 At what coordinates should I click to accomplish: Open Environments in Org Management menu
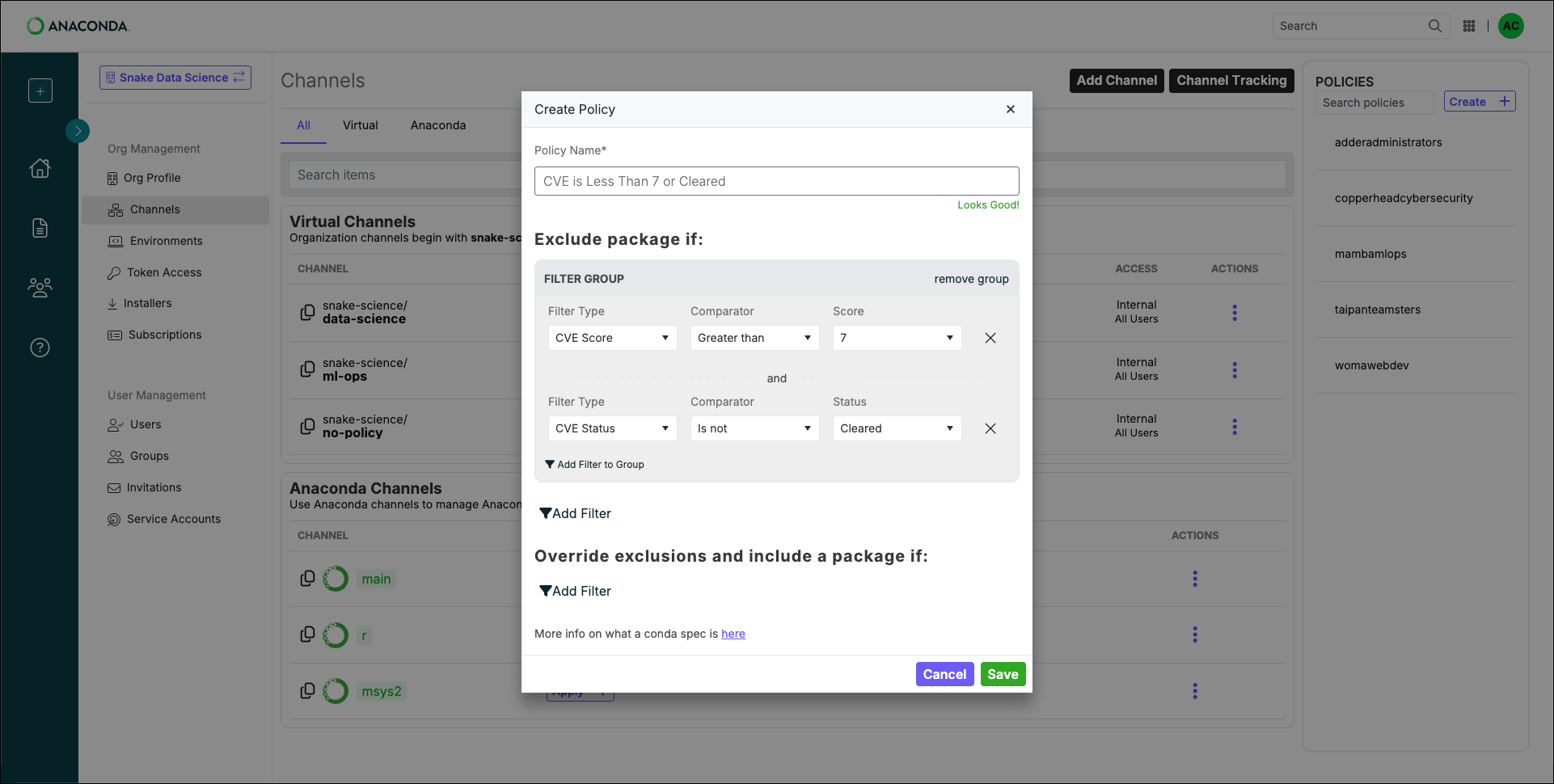point(166,241)
